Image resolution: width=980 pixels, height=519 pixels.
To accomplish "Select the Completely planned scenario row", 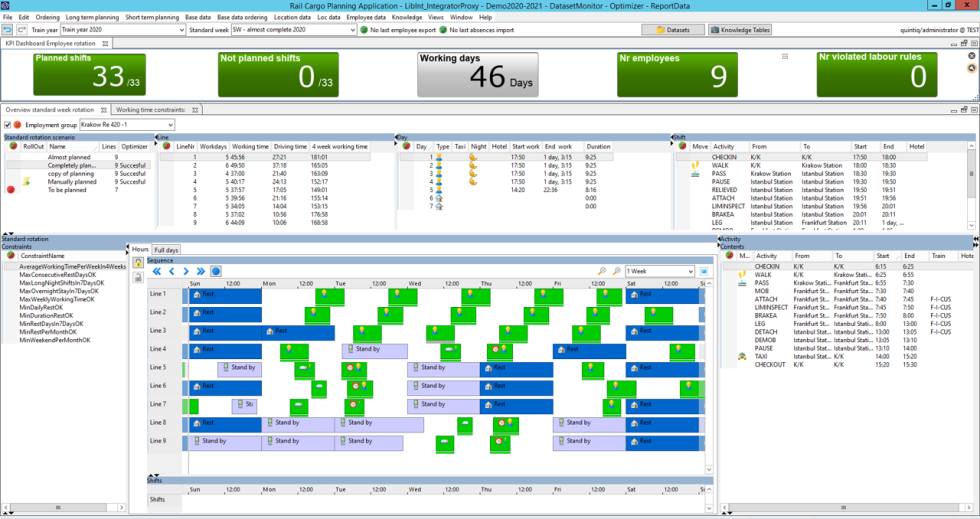I will [79, 166].
